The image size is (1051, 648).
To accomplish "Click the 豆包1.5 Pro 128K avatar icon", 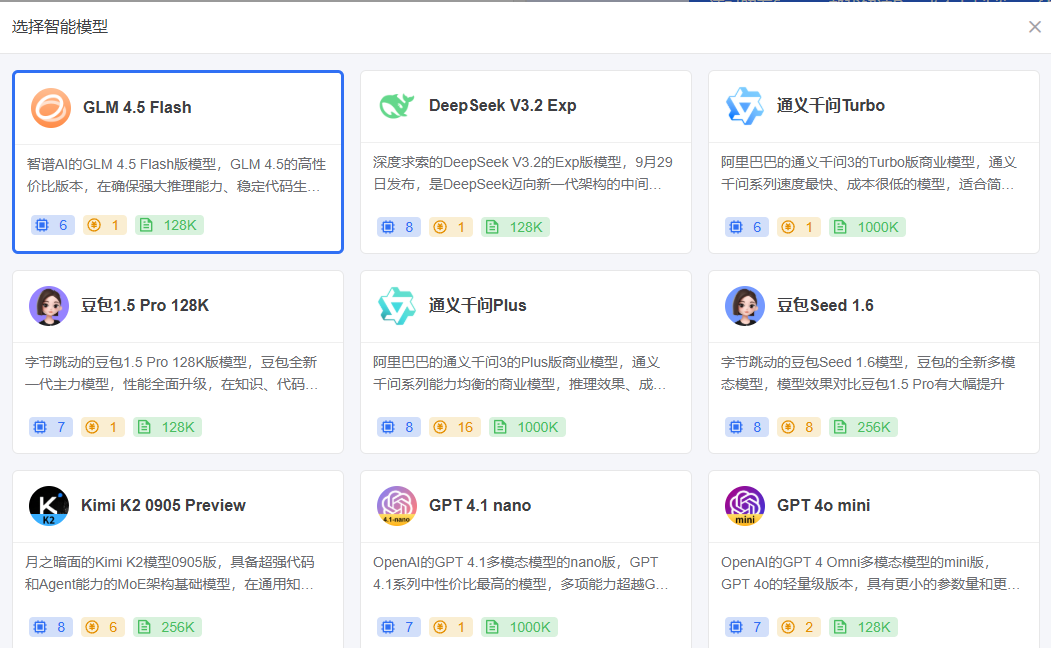I will pos(49,306).
